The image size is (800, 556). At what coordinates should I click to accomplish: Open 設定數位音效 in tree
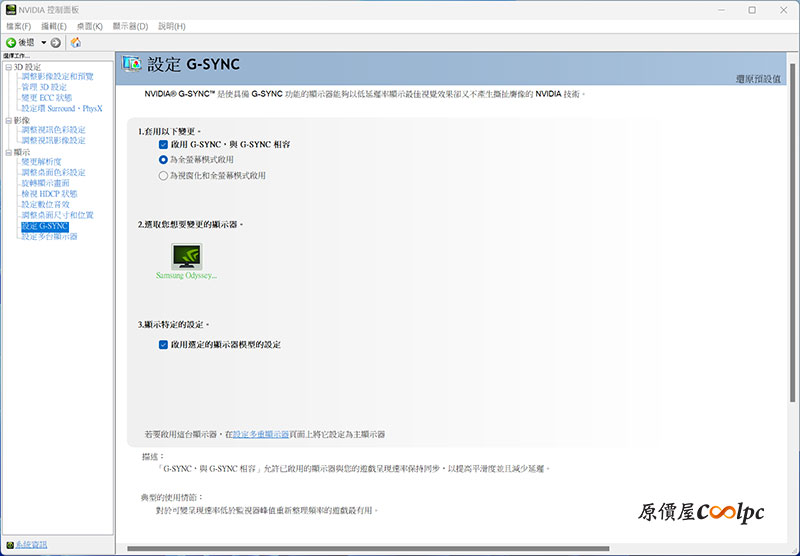tap(45, 205)
